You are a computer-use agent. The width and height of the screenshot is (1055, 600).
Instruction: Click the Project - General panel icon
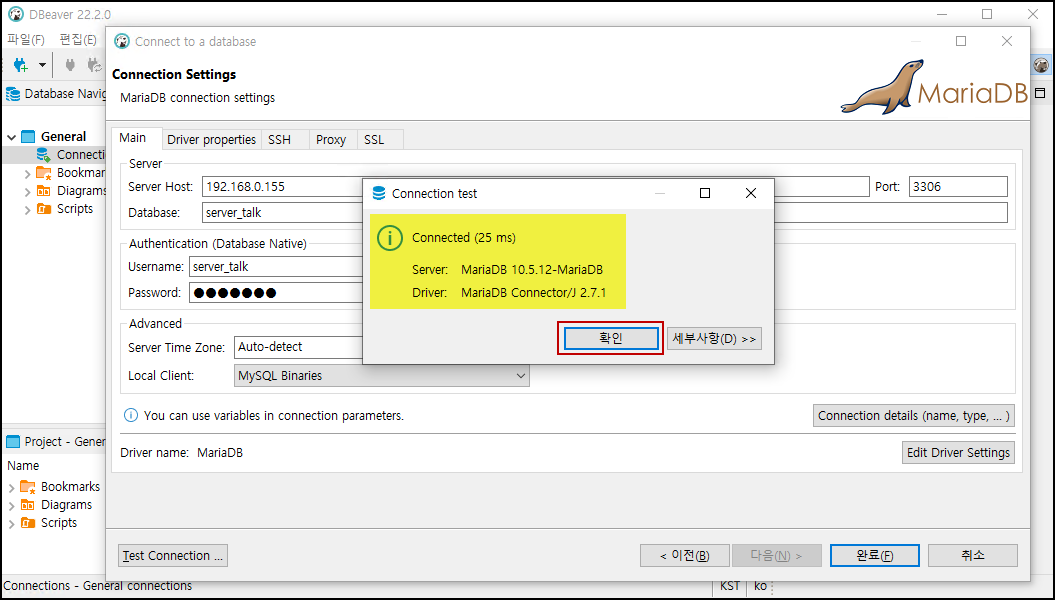[x=13, y=441]
